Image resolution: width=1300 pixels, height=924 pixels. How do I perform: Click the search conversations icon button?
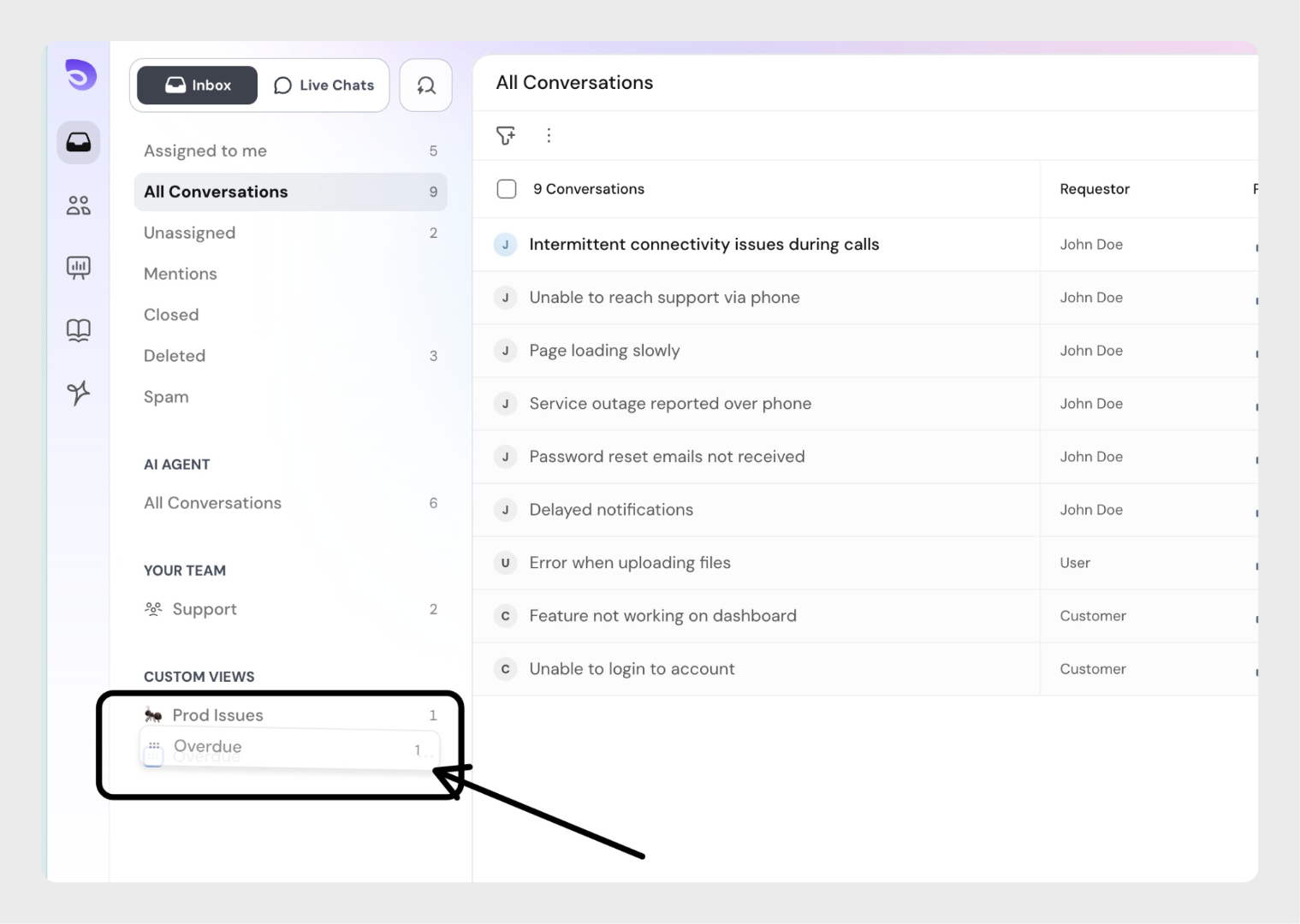[425, 86]
